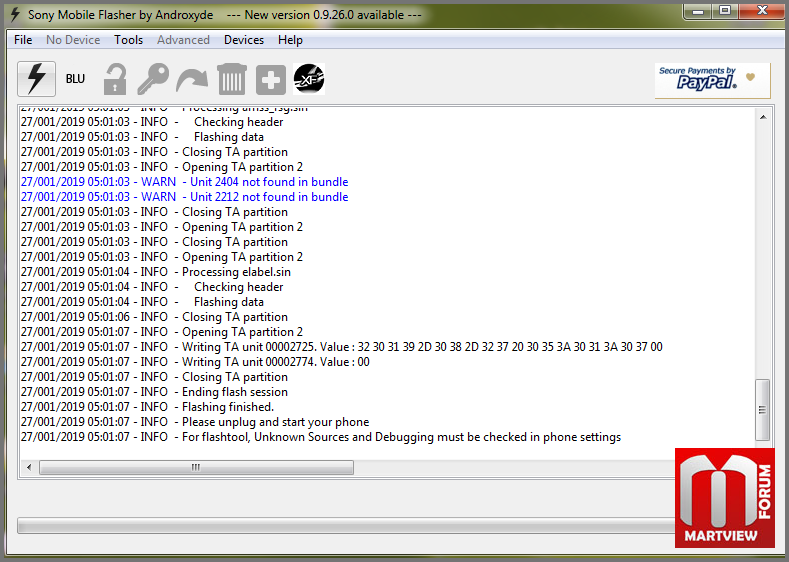Click log line 'Unit 2212 not found in bundle'
The width and height of the screenshot is (789, 562).
(x=185, y=197)
